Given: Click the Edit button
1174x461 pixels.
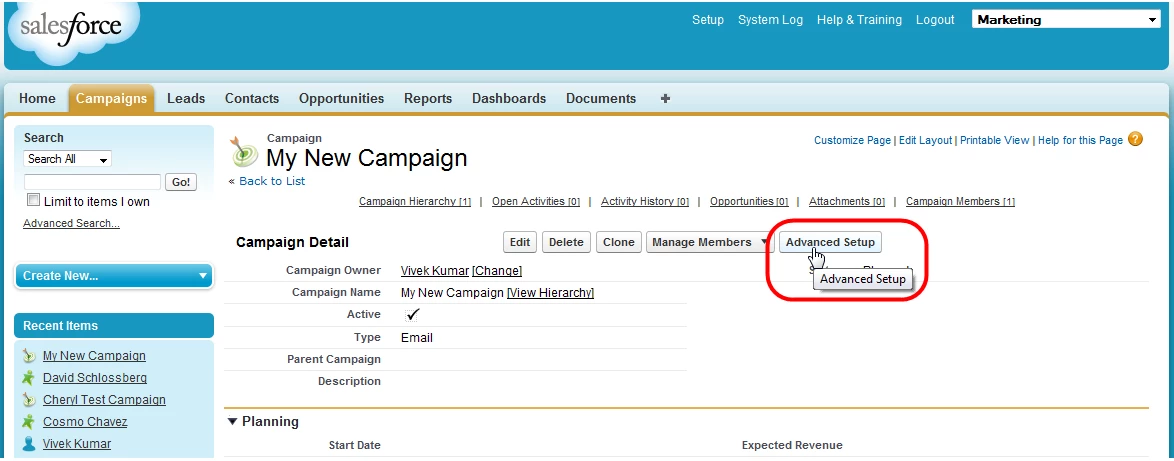Looking at the screenshot, I should 520,242.
